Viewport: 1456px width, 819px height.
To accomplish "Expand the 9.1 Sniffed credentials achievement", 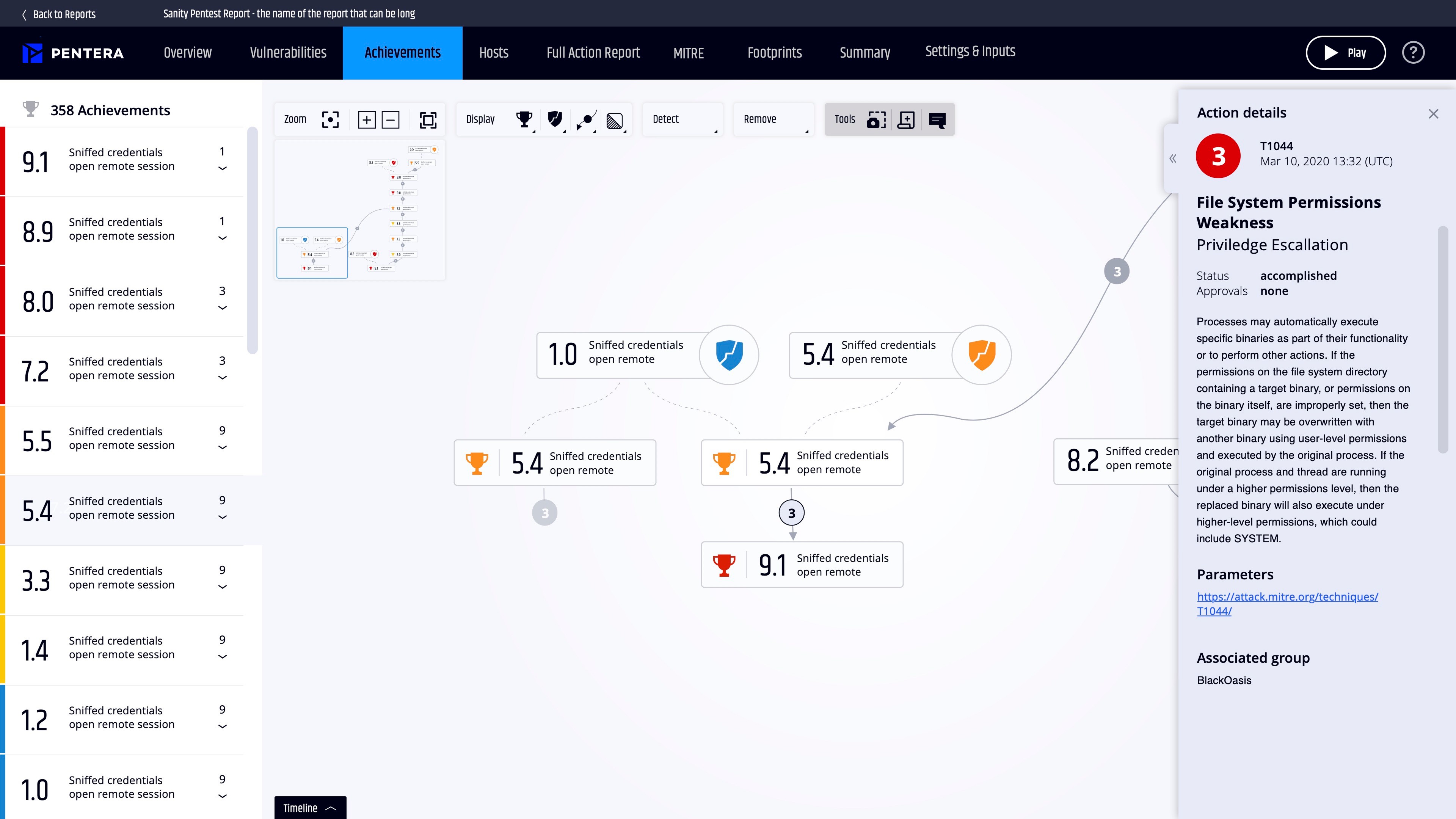I will pos(223,168).
